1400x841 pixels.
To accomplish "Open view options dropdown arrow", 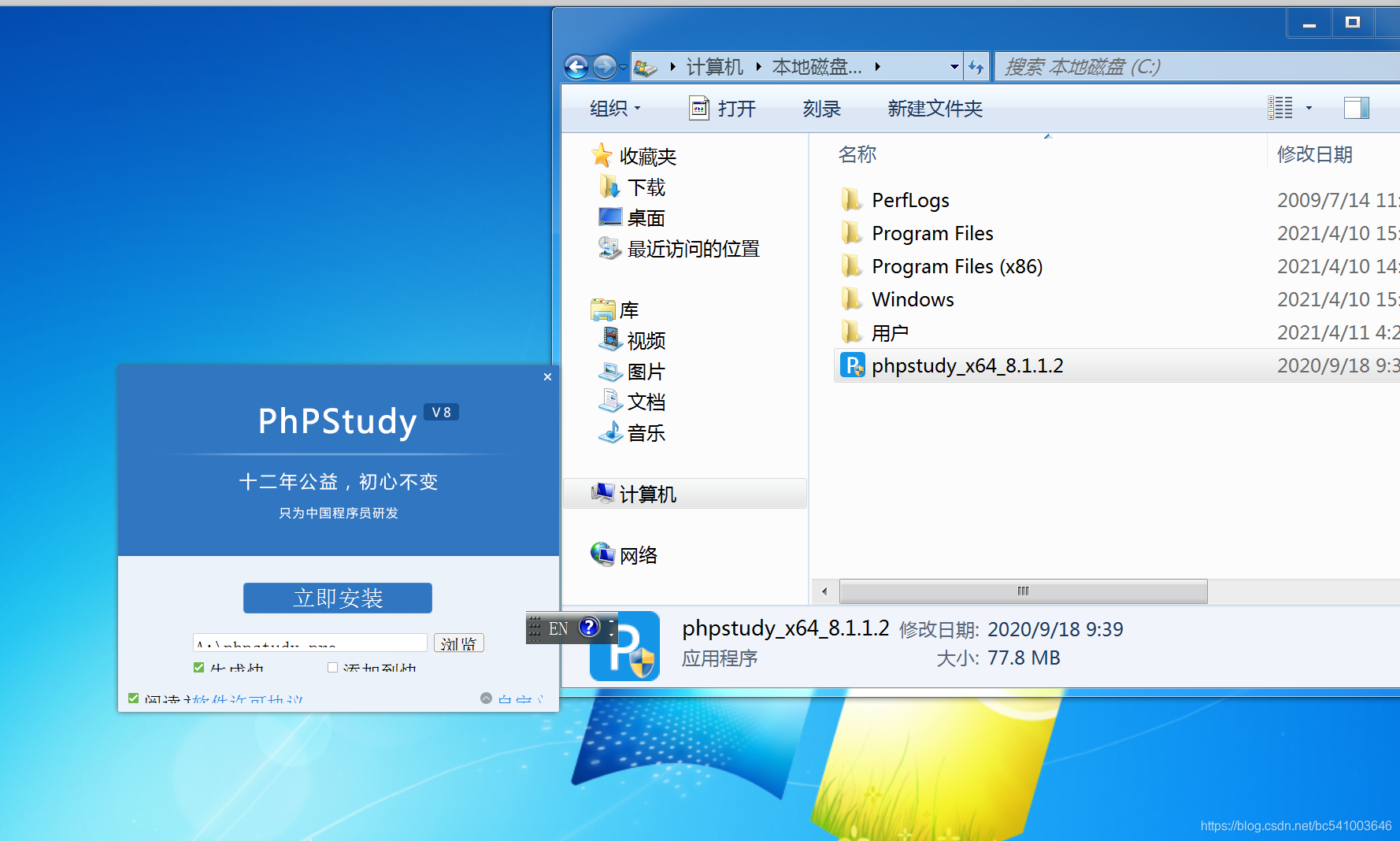I will (1309, 108).
